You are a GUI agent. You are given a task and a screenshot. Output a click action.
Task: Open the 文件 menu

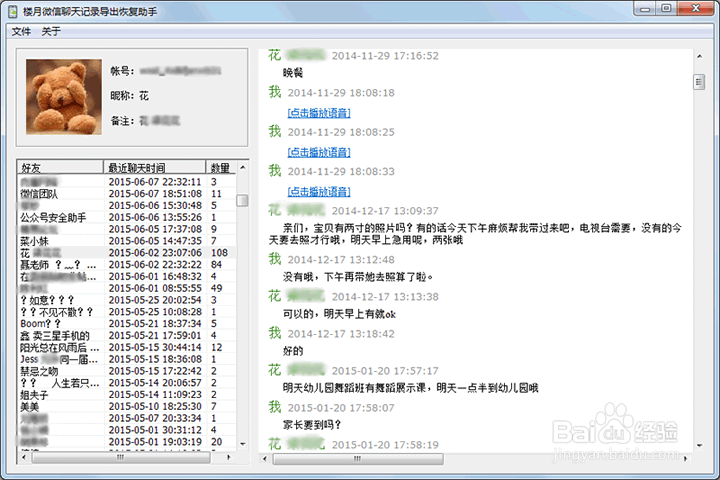point(21,32)
